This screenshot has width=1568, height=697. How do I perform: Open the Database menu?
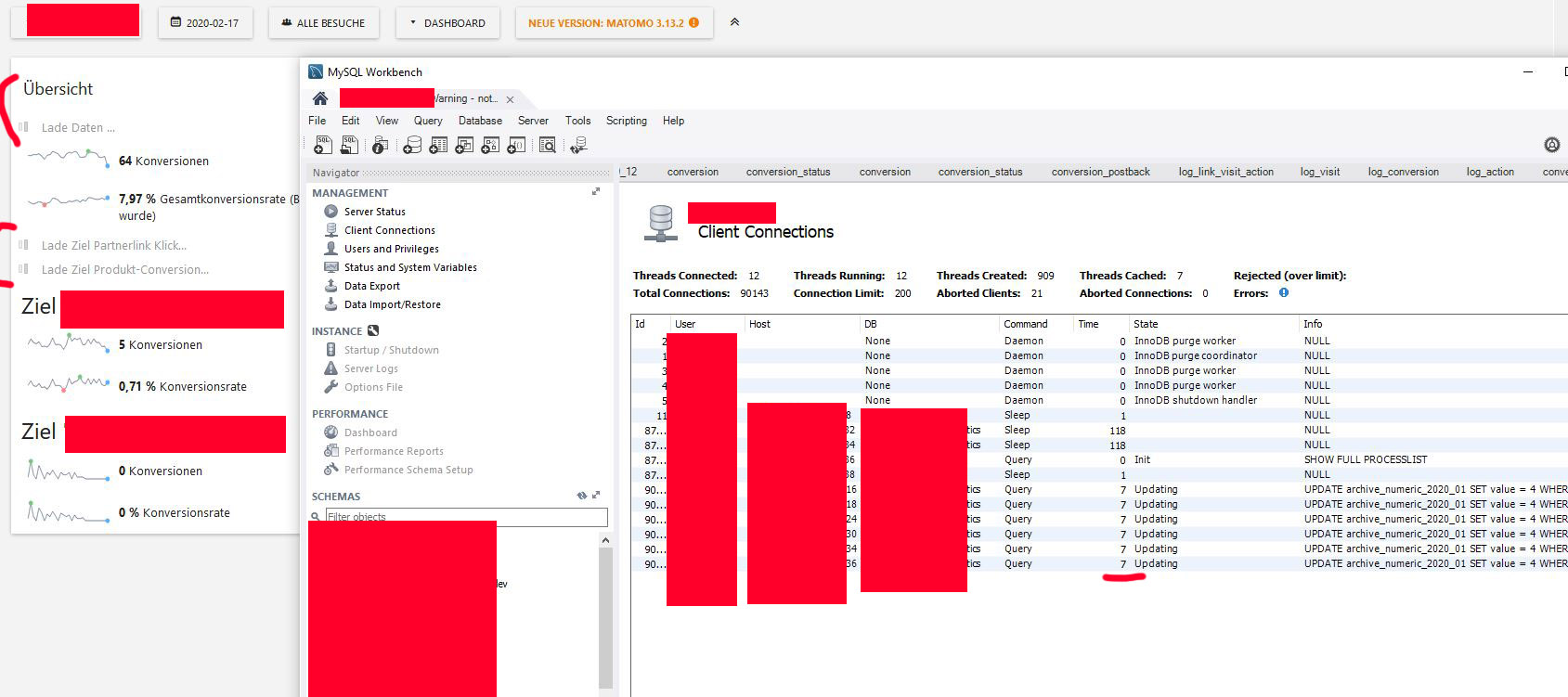(480, 121)
